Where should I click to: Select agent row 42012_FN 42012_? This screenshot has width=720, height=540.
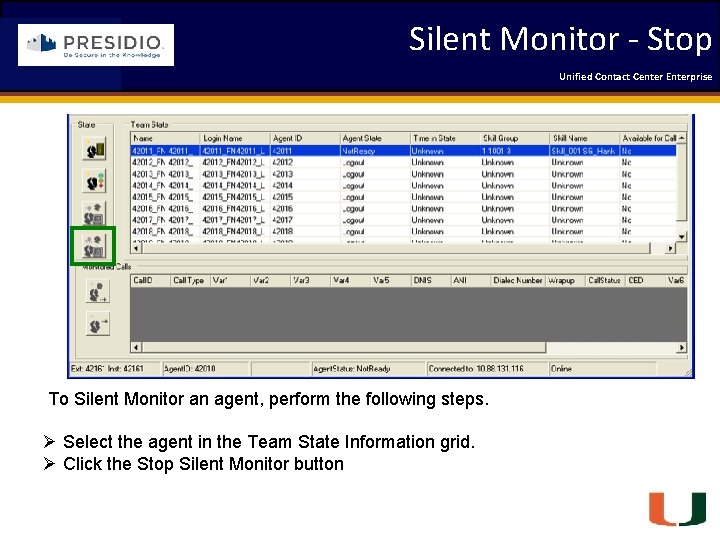click(404, 163)
